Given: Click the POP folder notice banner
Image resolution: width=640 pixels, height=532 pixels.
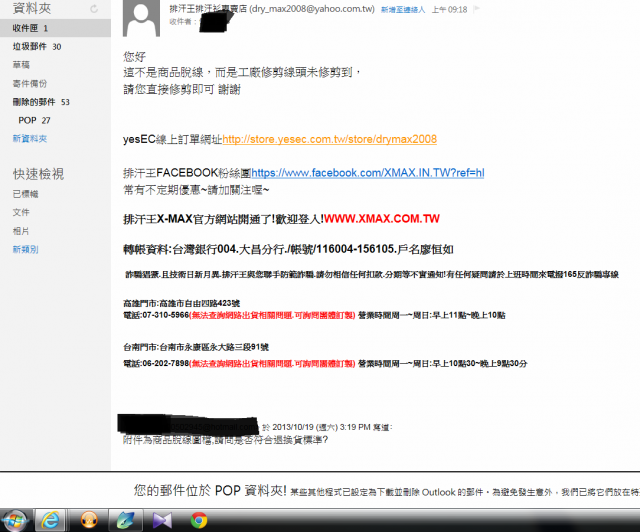Looking at the screenshot, I should (x=386, y=490).
